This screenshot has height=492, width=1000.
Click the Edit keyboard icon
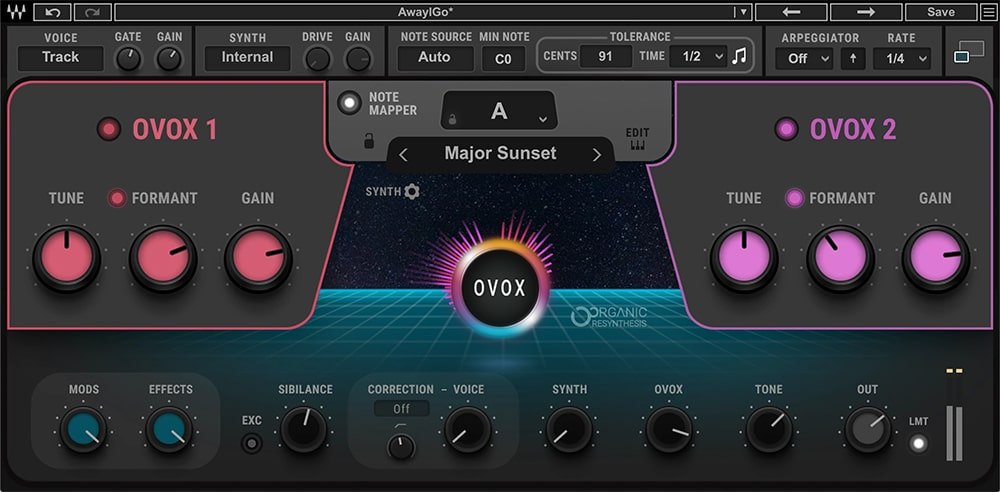click(637, 145)
